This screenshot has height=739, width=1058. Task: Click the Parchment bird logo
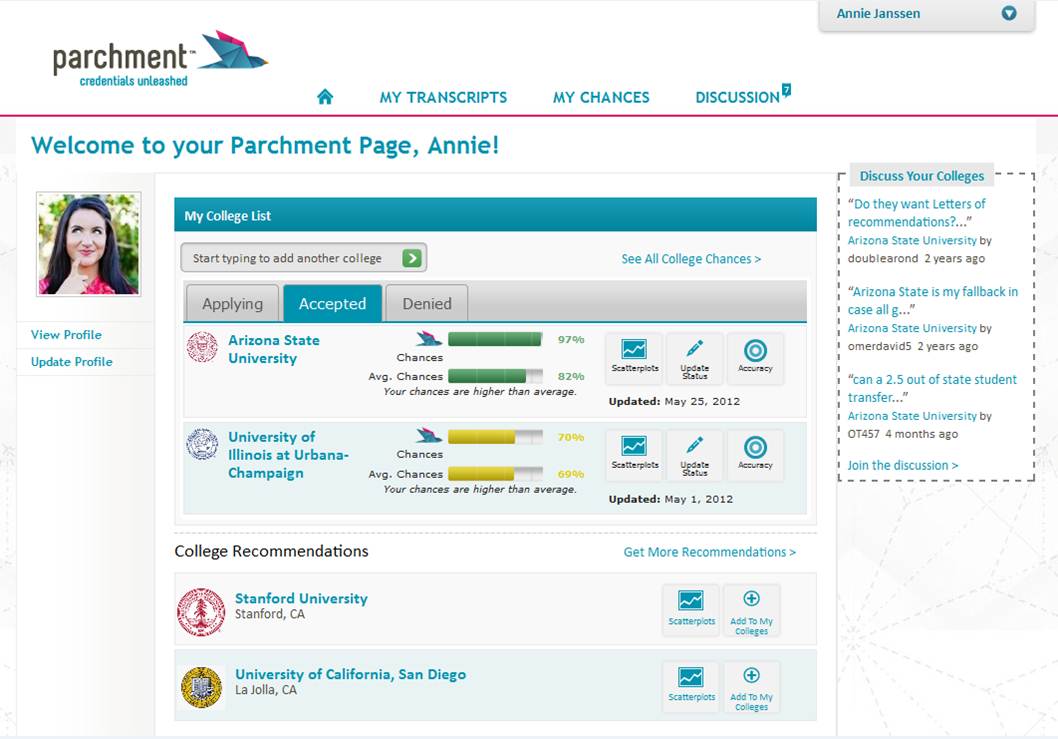click(x=235, y=50)
